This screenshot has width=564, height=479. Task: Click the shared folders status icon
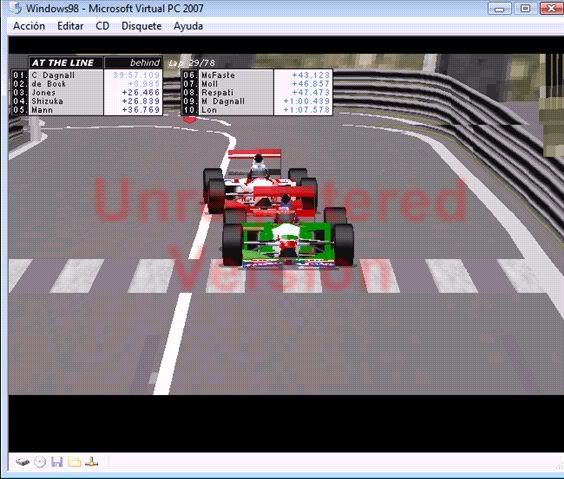(x=74, y=462)
